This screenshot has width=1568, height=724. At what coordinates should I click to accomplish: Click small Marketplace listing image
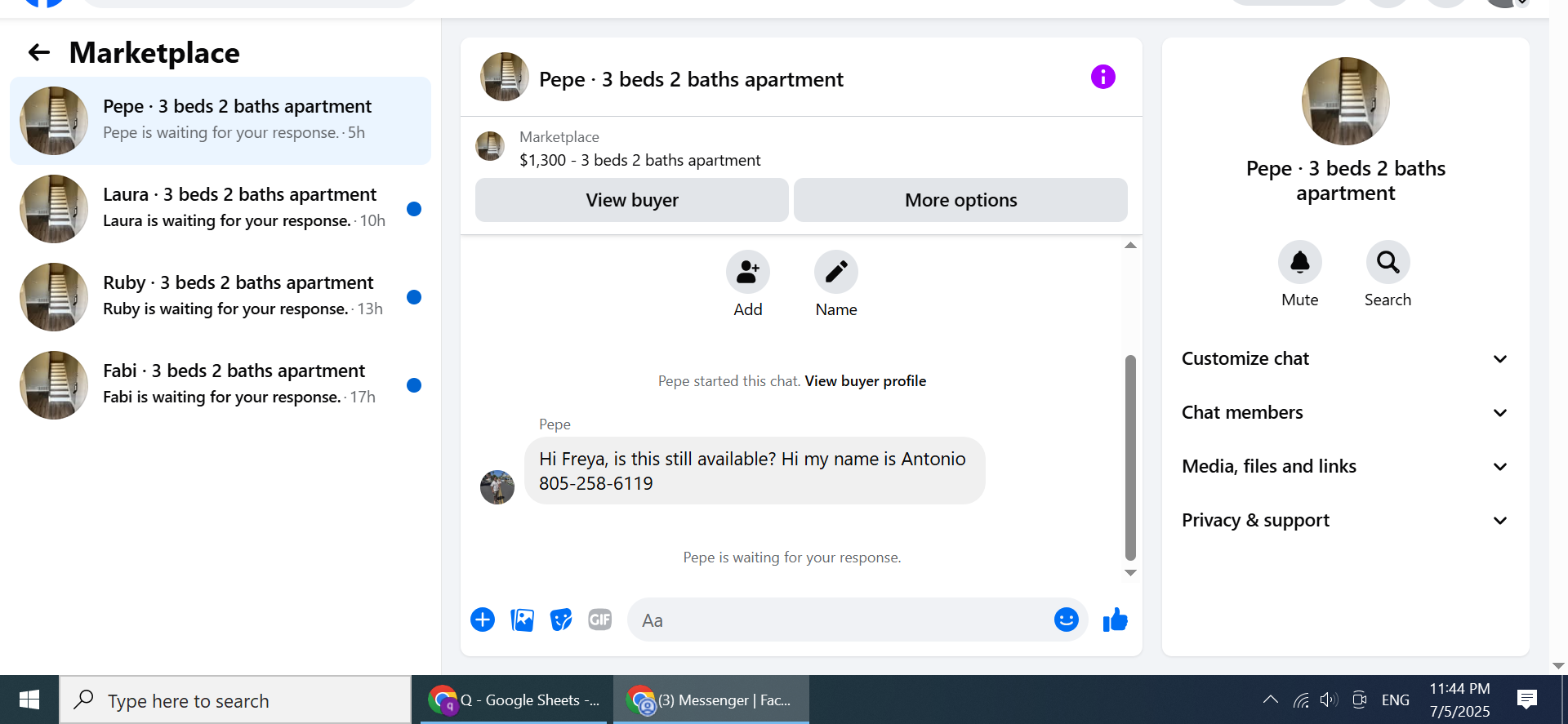point(490,146)
